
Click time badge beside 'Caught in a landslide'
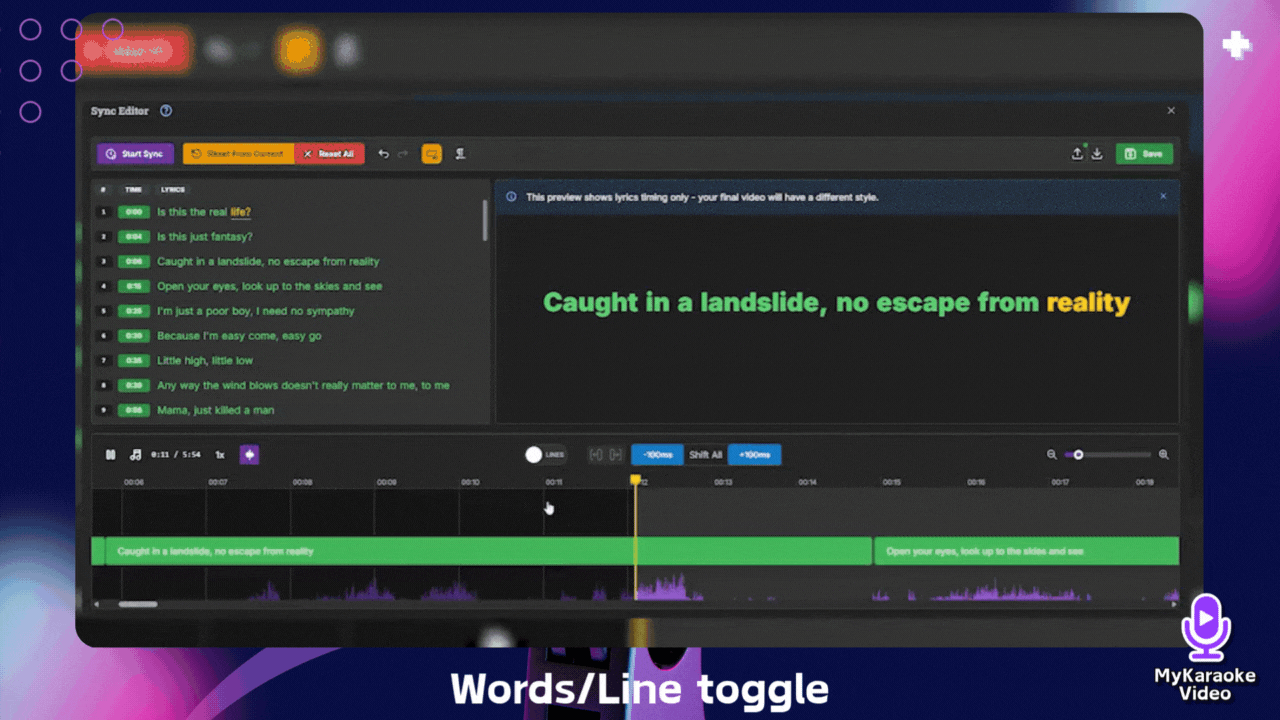tap(133, 262)
